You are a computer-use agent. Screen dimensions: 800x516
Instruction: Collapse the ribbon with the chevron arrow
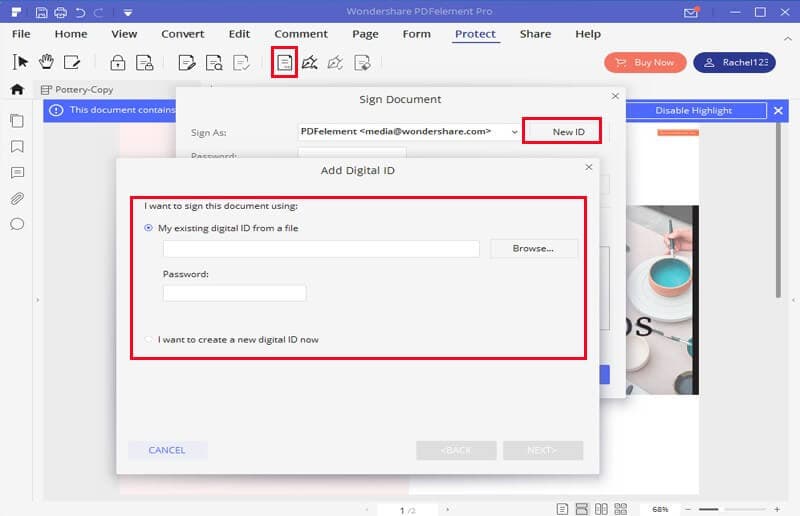coord(788,39)
